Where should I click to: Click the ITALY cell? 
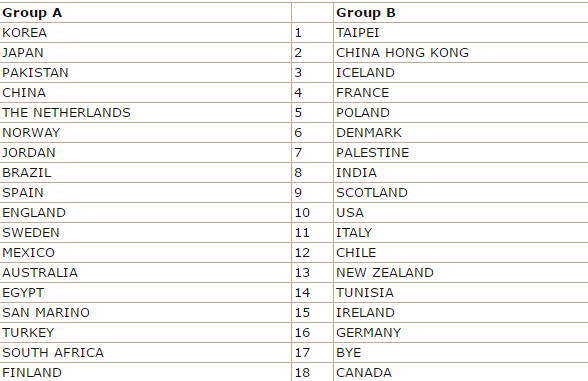[461, 232]
